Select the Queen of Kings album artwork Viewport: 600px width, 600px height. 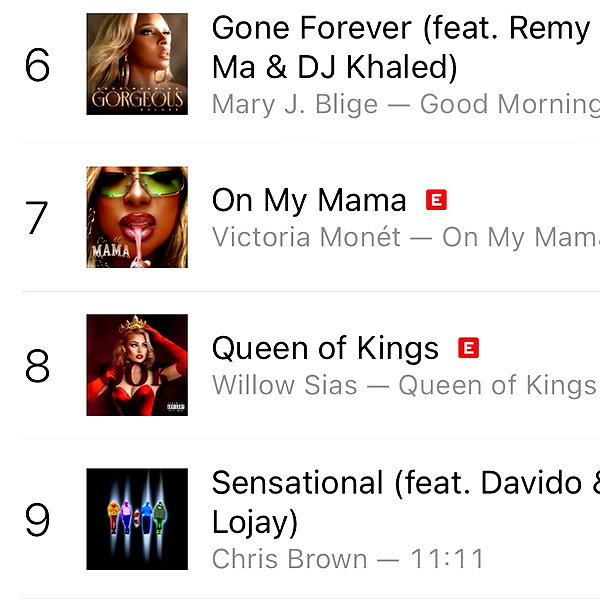(137, 365)
